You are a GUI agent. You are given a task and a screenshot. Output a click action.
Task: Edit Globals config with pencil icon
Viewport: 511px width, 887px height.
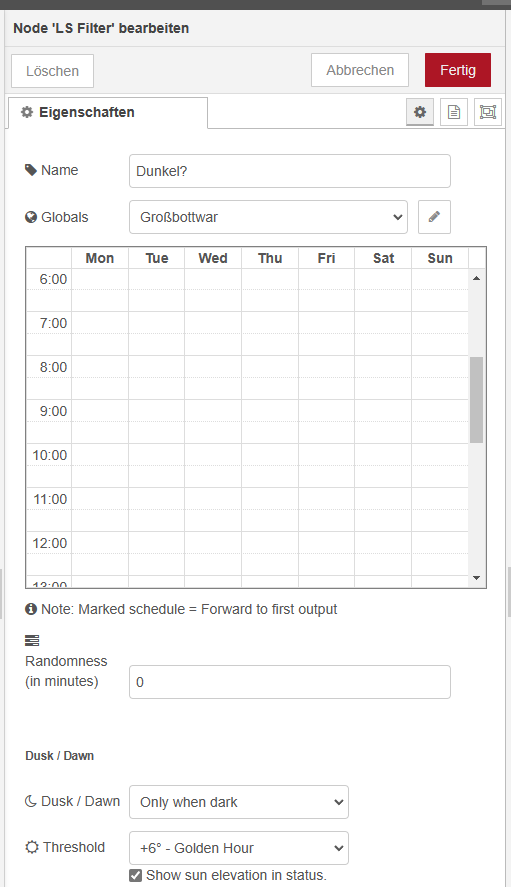(x=434, y=217)
